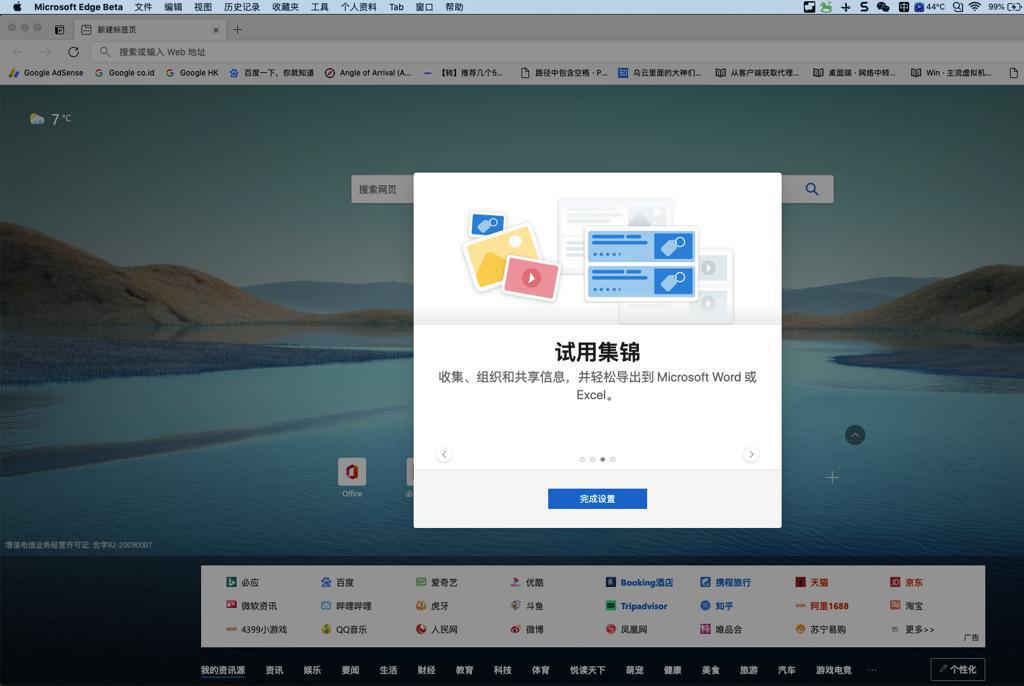Open the Tripadvisor link

(637, 606)
